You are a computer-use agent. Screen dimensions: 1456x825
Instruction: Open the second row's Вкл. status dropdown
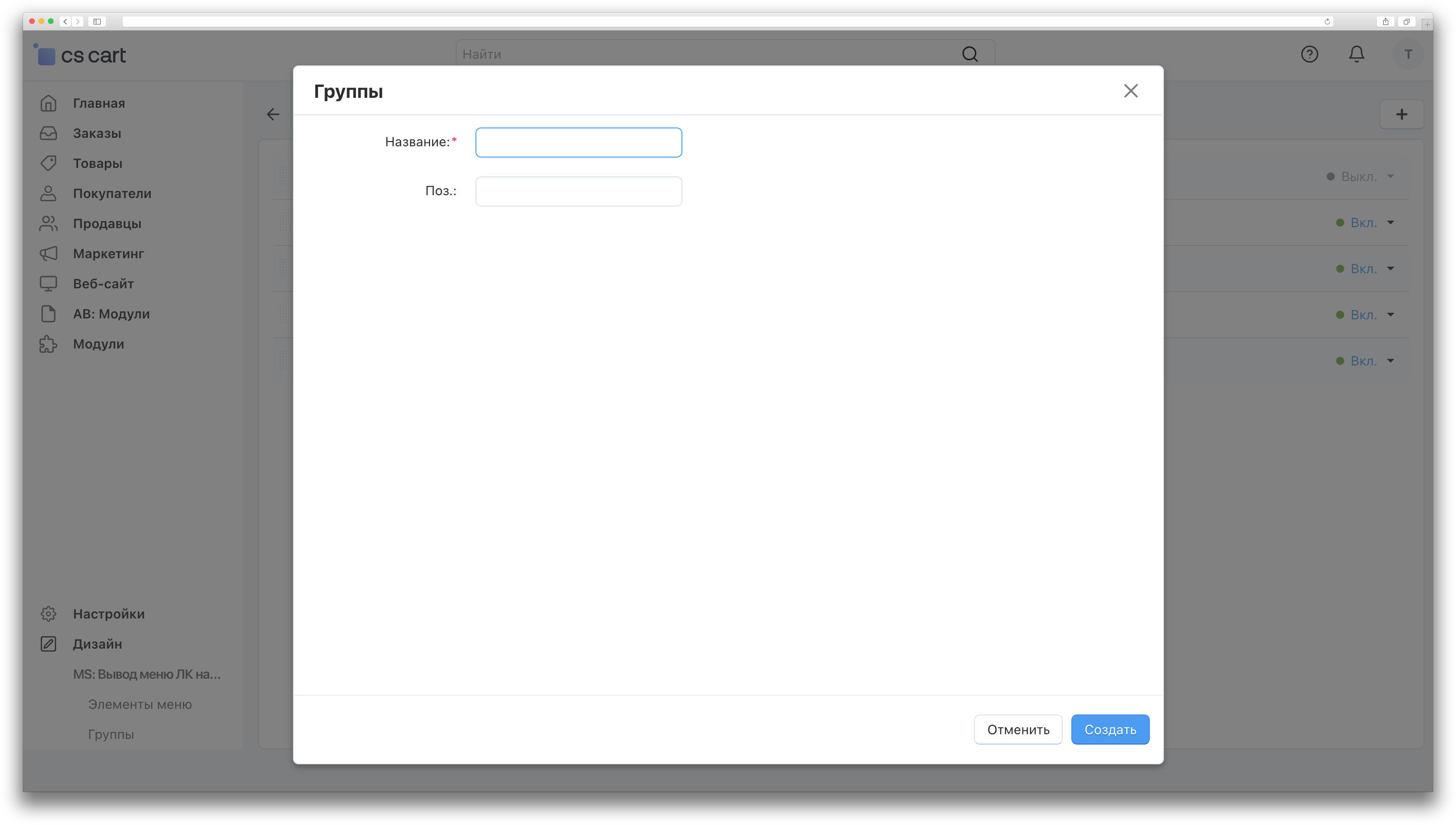[x=1363, y=222]
